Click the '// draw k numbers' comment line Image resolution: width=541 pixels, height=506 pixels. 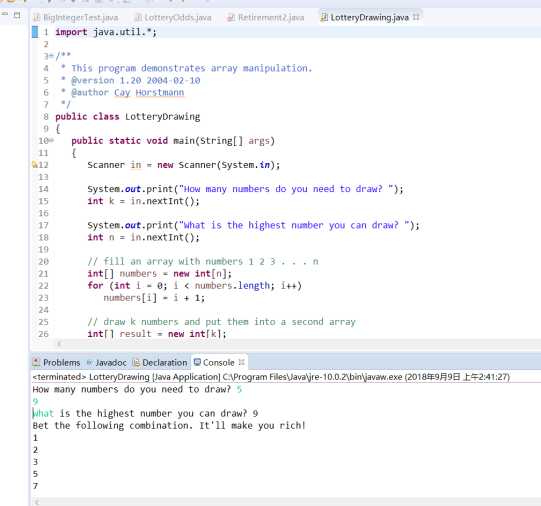[222, 322]
